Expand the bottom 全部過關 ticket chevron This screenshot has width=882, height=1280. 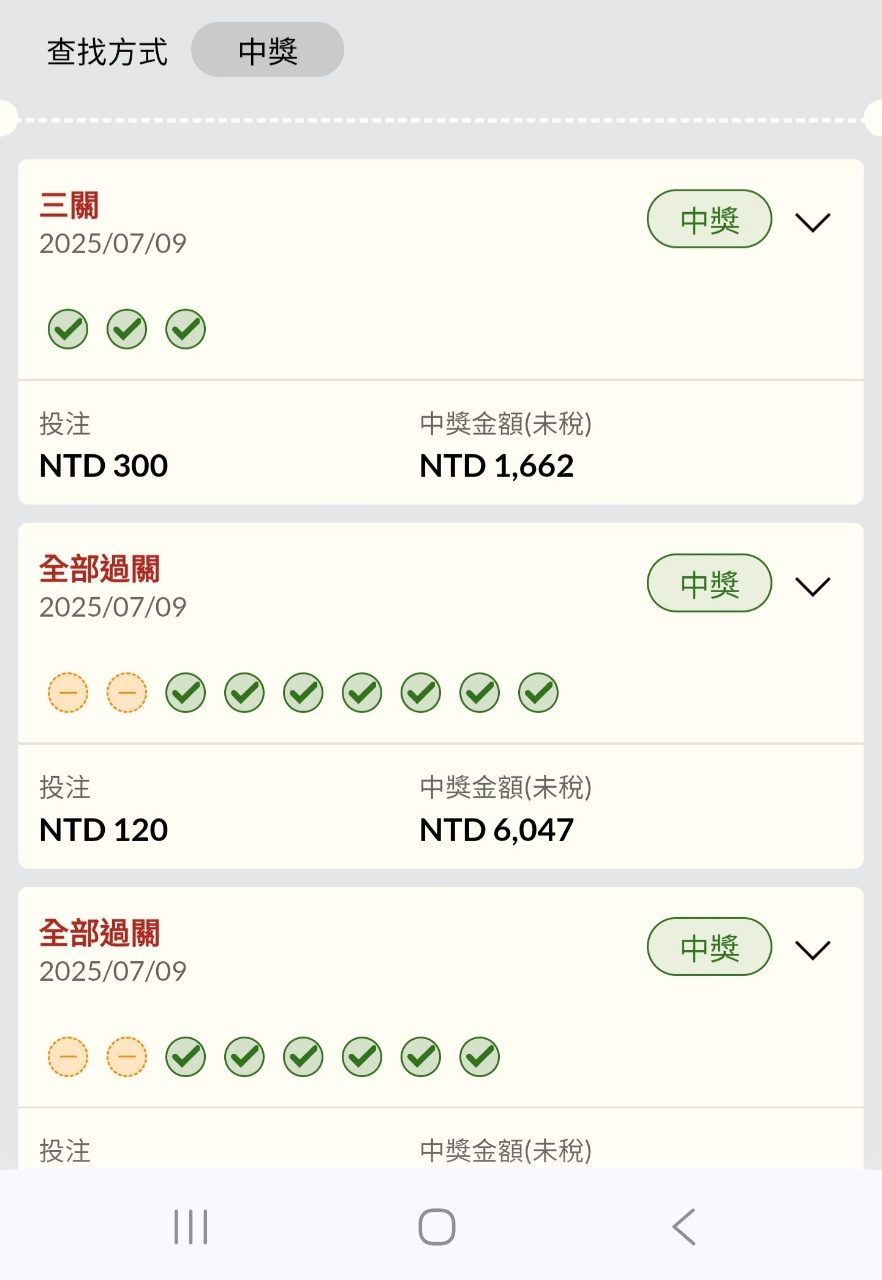tap(813, 950)
